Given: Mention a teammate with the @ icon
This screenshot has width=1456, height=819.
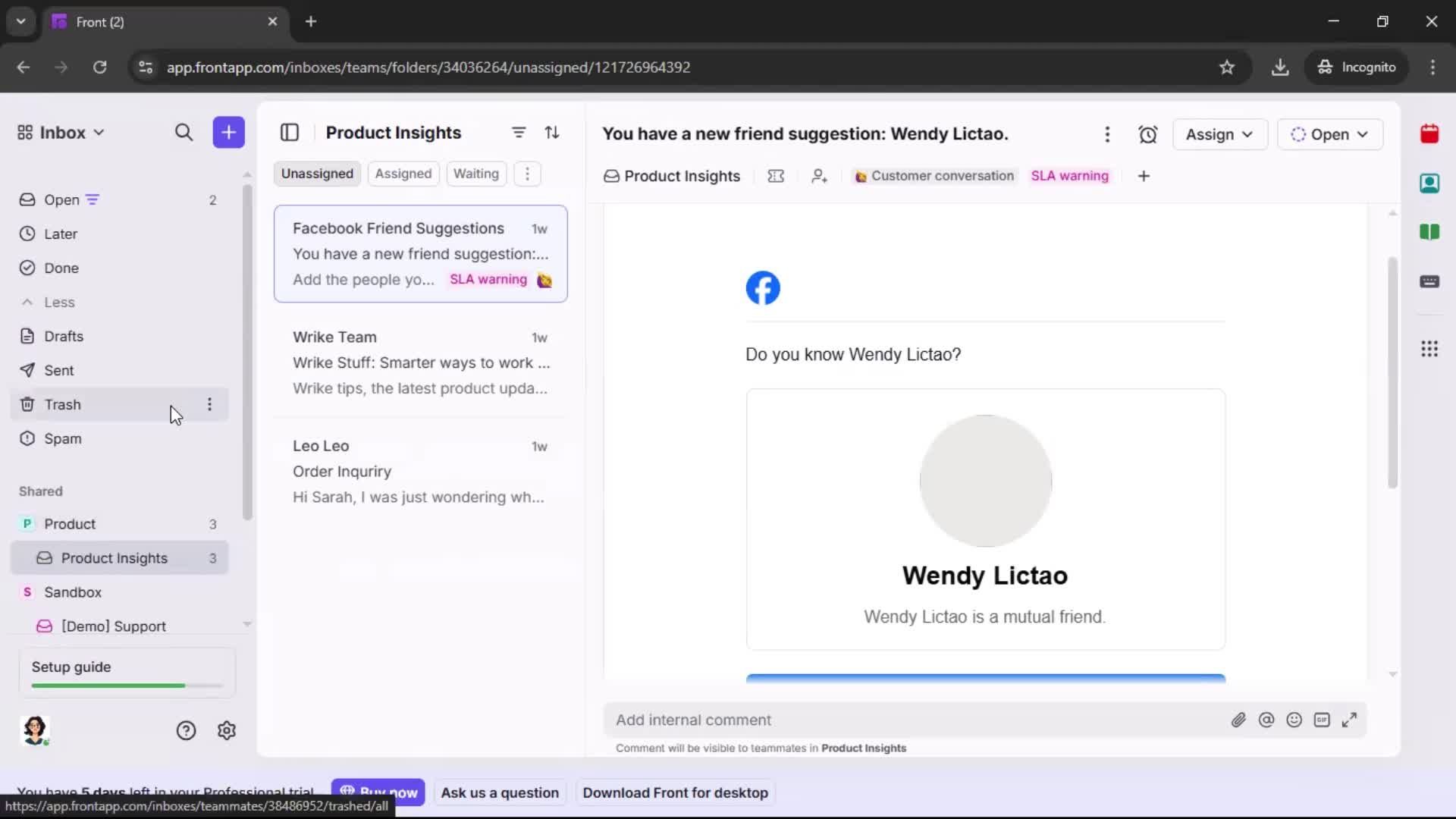Looking at the screenshot, I should (1267, 720).
